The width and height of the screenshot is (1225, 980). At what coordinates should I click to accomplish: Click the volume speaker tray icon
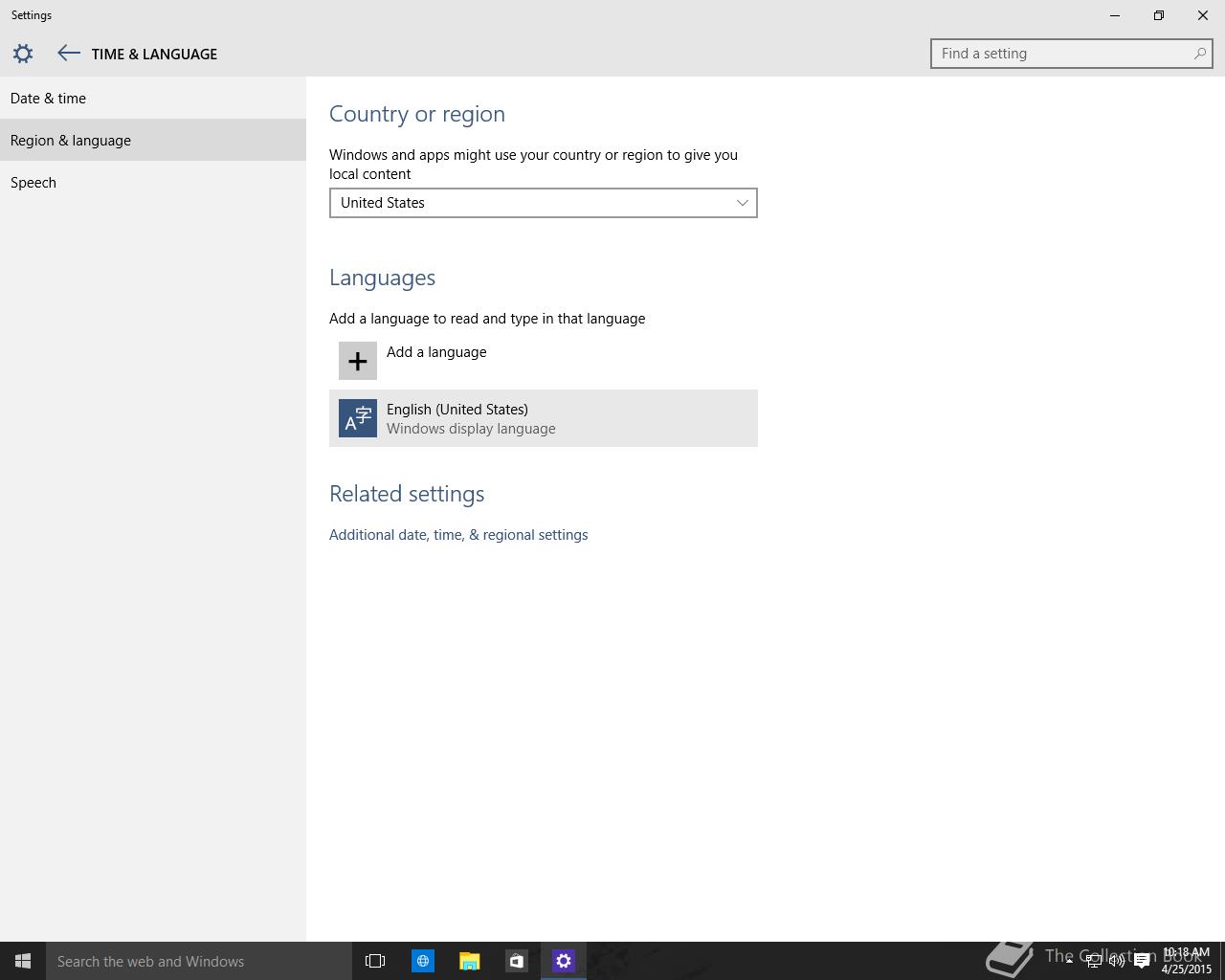1117,961
